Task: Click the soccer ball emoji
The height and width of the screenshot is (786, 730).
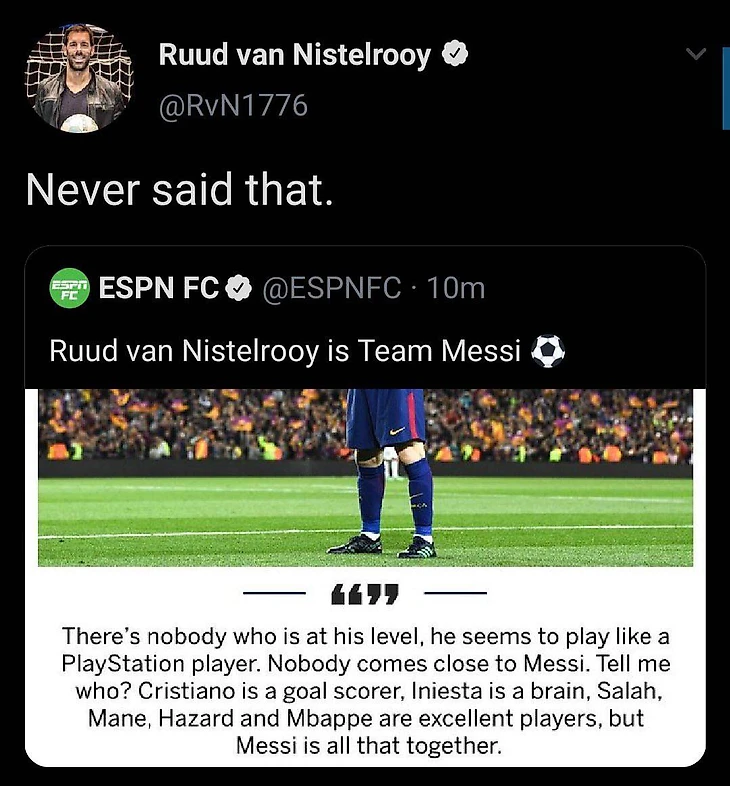Action: point(548,351)
